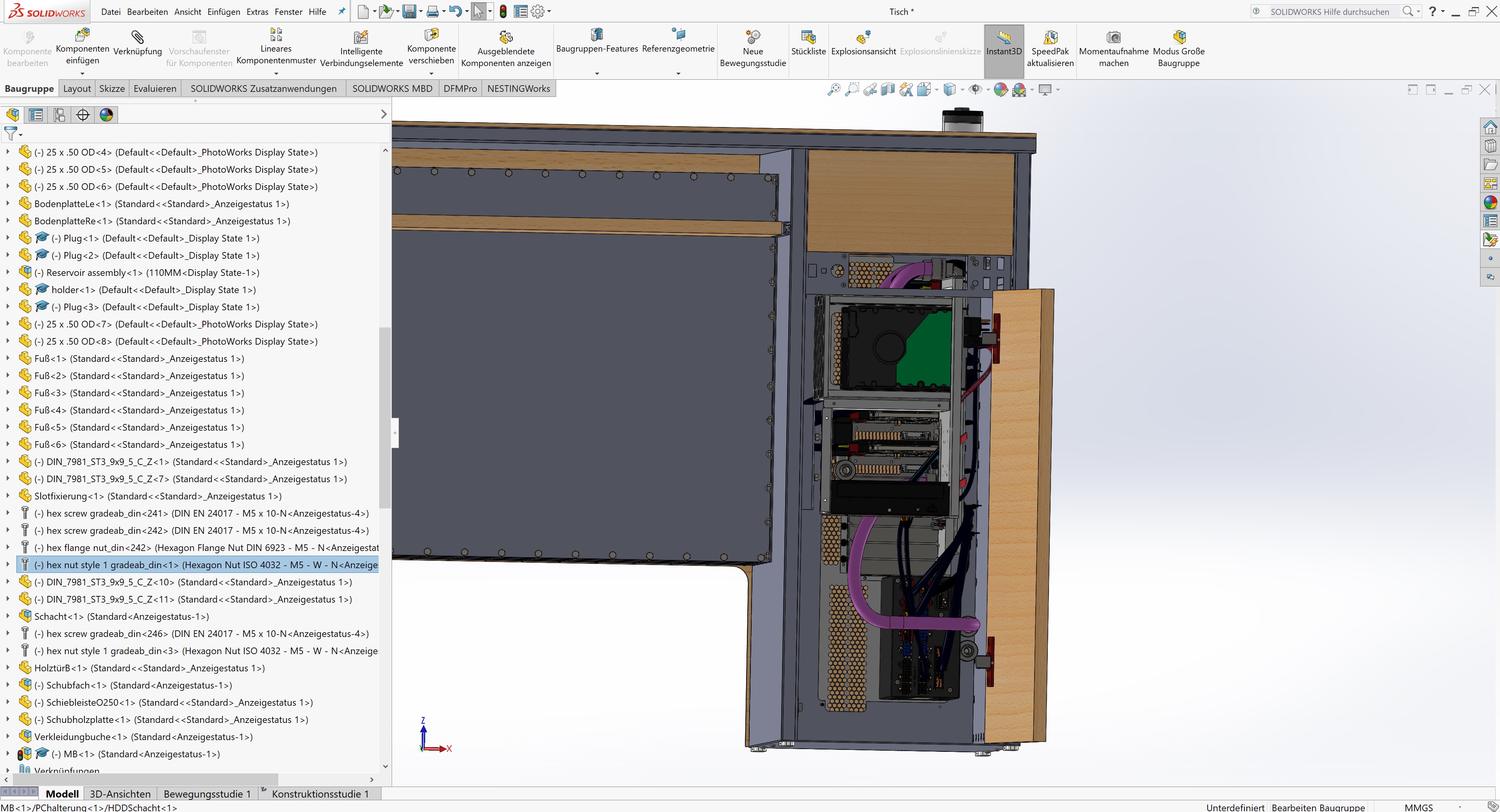Screen dimensions: 1500x812
Task: Expand the Schacht<1> tree node
Action: [7, 616]
